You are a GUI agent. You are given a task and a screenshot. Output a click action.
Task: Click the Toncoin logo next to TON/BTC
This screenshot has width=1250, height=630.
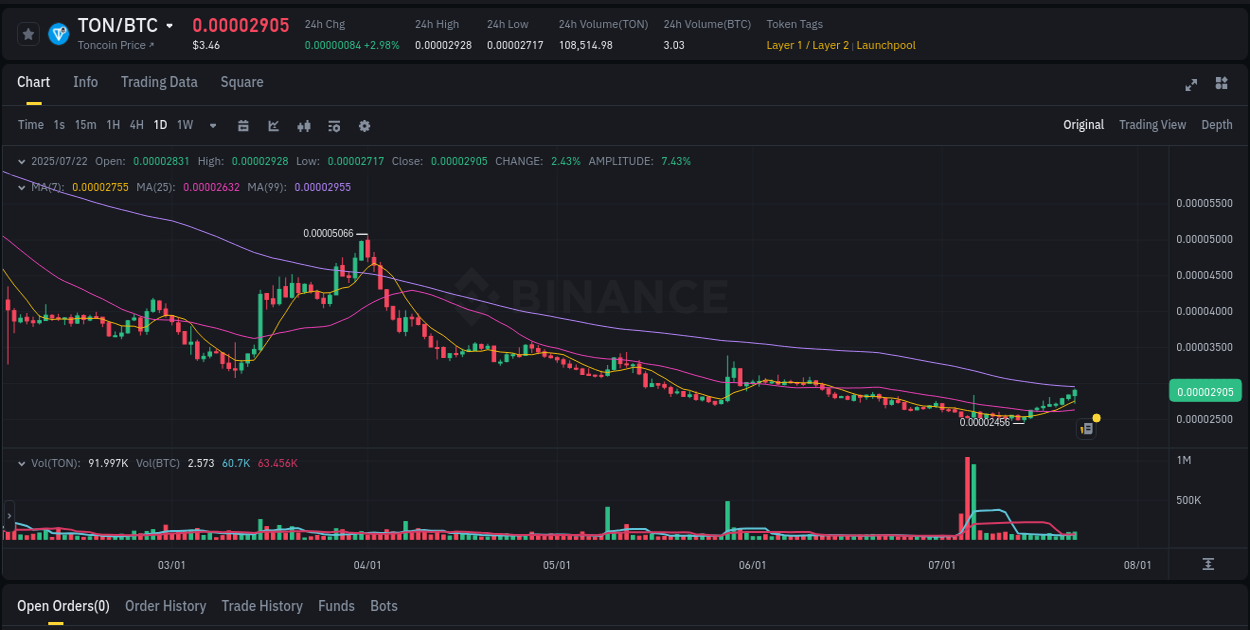coord(59,31)
